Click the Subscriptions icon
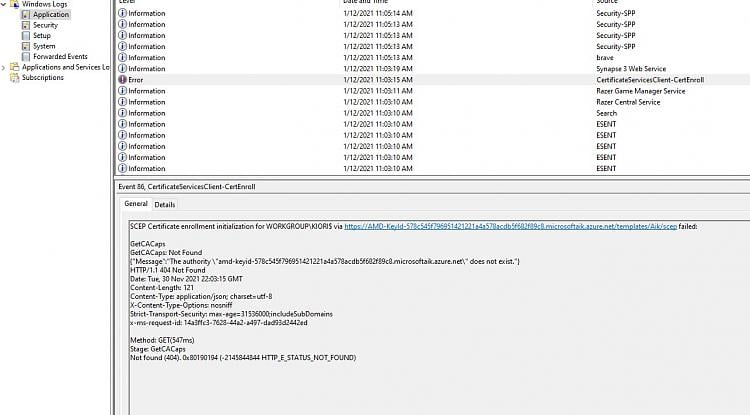750x415 pixels. pos(15,77)
